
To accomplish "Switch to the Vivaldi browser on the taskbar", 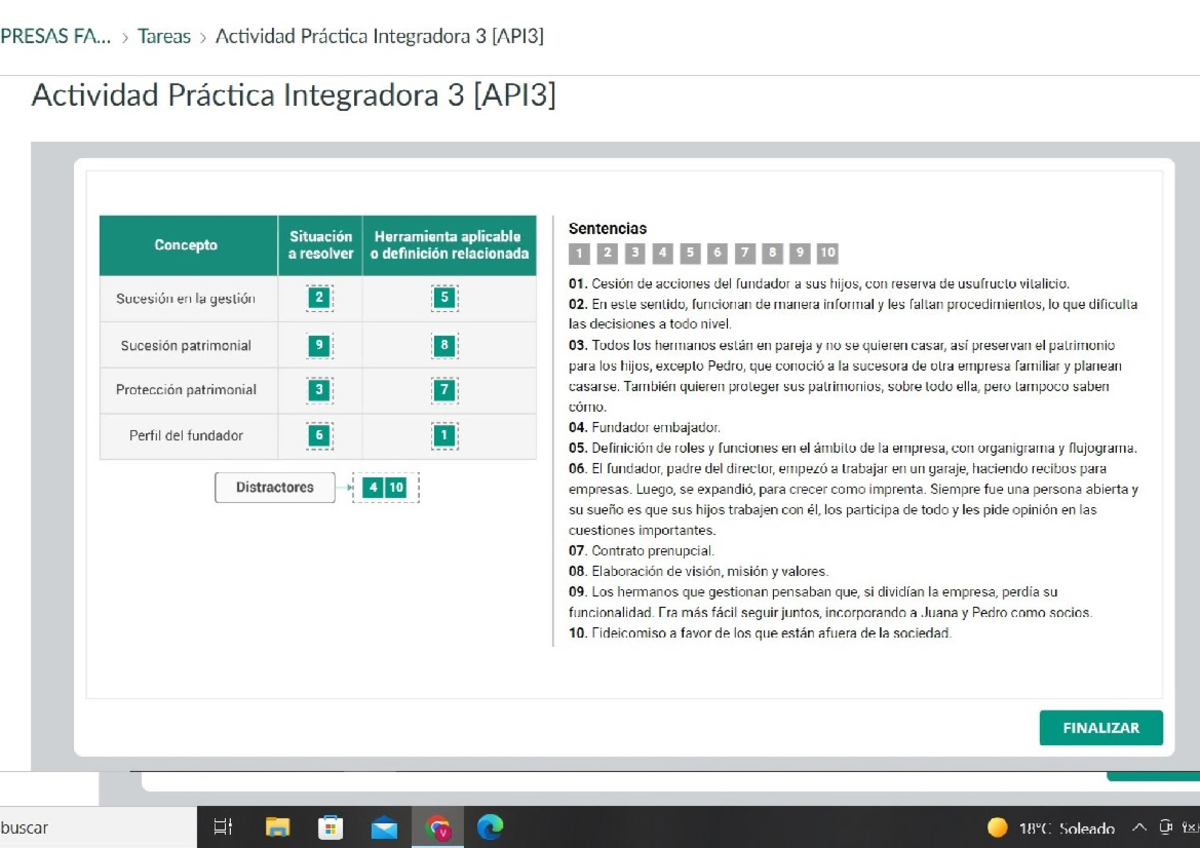I will click(438, 827).
